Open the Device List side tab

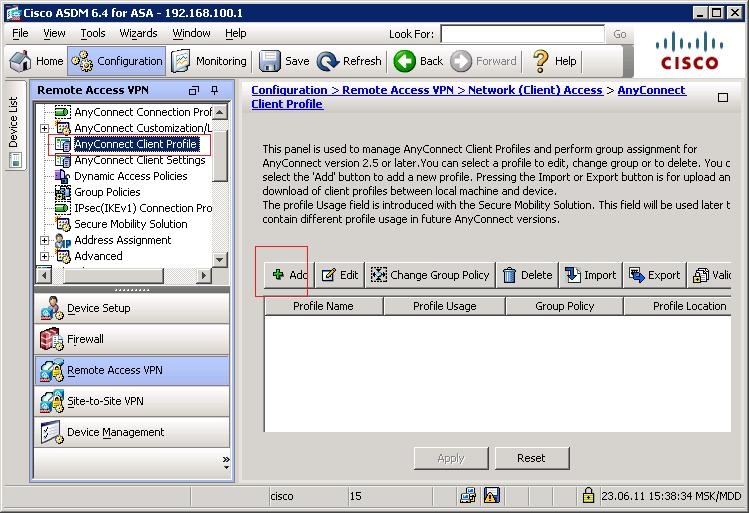(x=14, y=126)
